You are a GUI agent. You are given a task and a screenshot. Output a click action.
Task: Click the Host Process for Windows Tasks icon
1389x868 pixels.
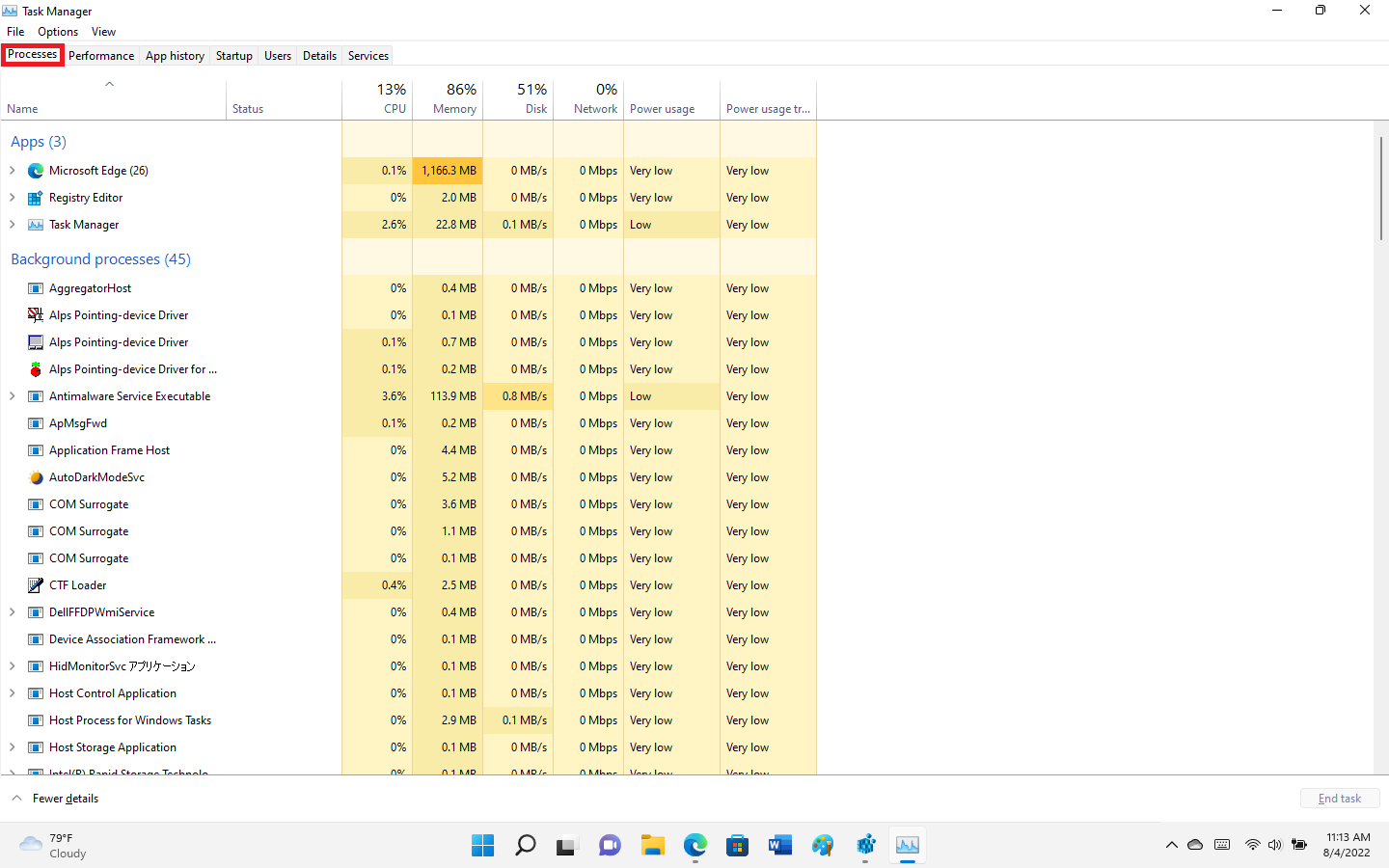click(x=36, y=720)
